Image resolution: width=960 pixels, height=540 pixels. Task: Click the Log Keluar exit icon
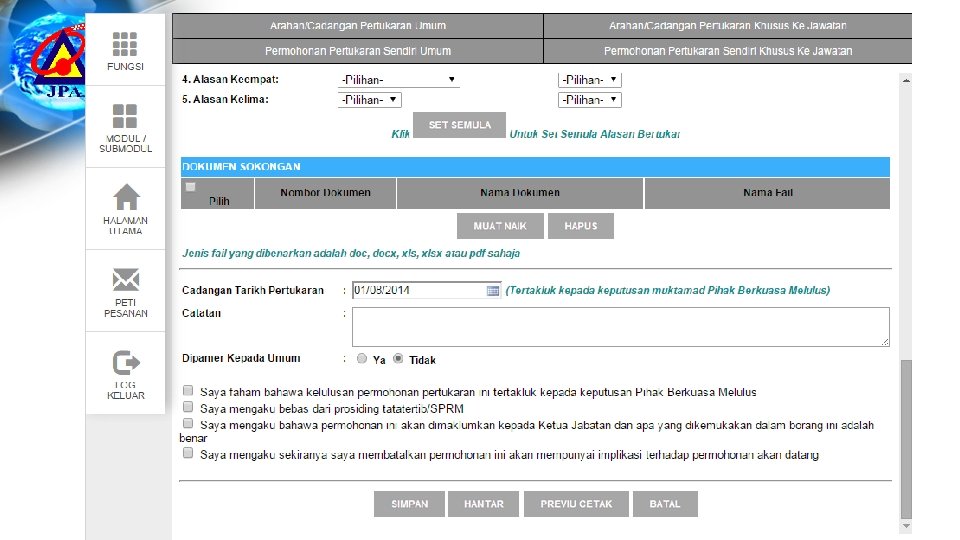click(126, 362)
